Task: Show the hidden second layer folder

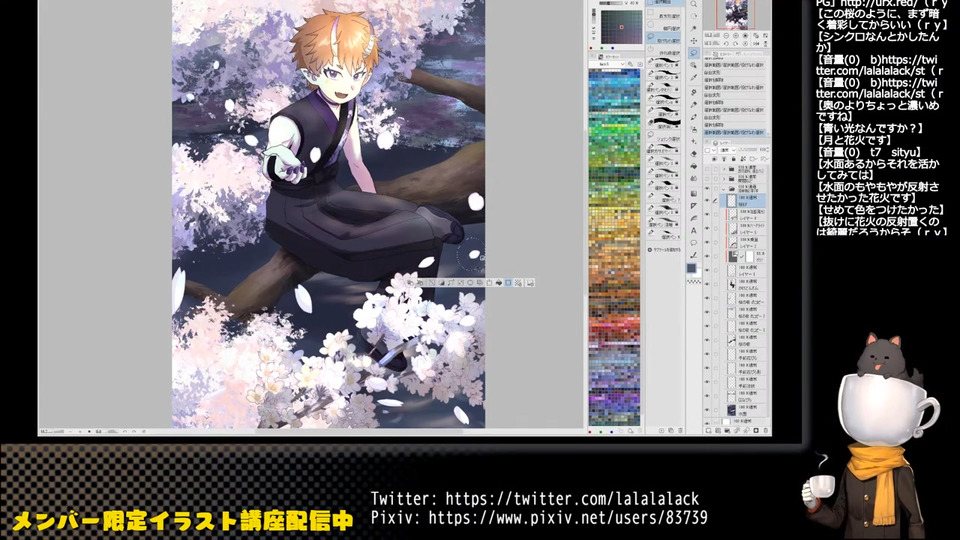Action: click(707, 179)
